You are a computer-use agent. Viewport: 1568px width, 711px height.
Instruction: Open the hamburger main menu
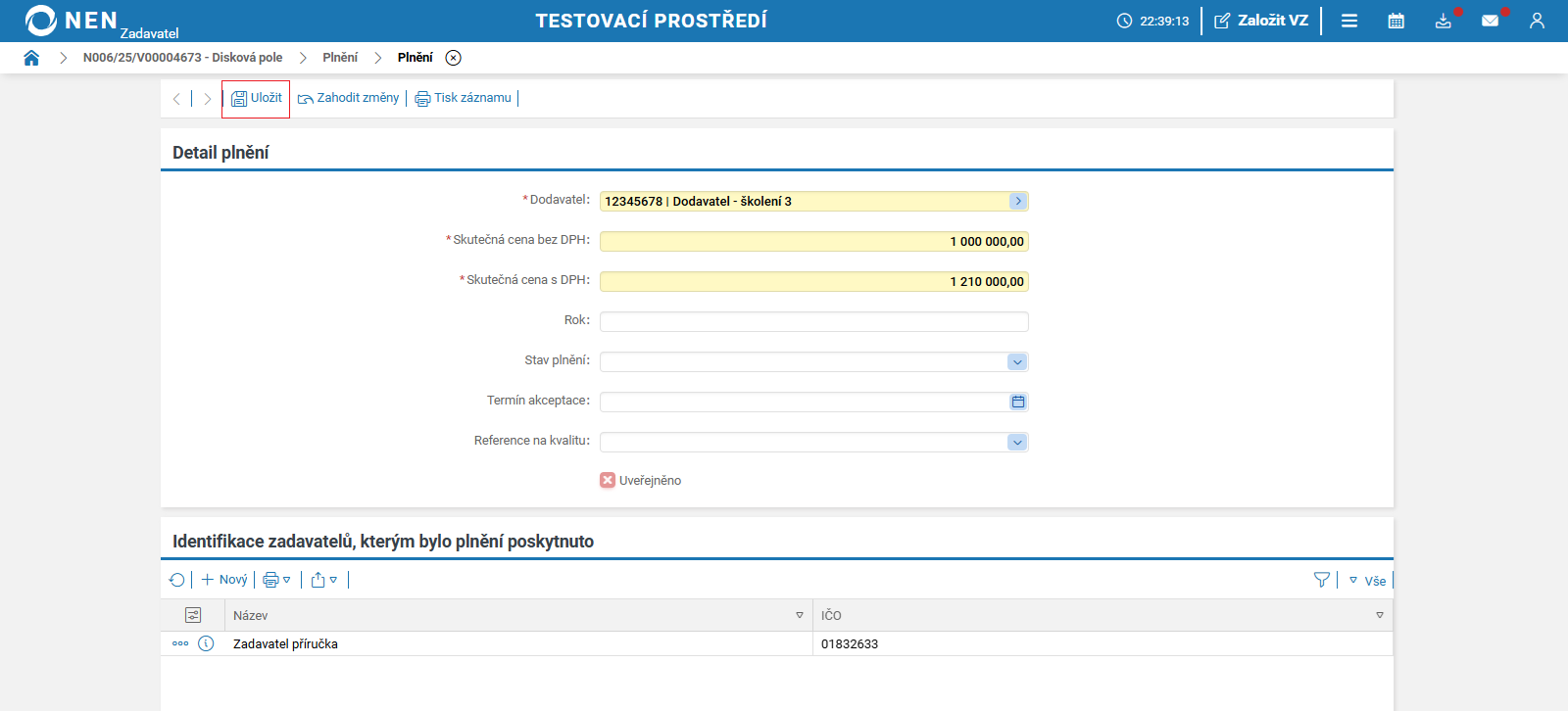pos(1349,21)
